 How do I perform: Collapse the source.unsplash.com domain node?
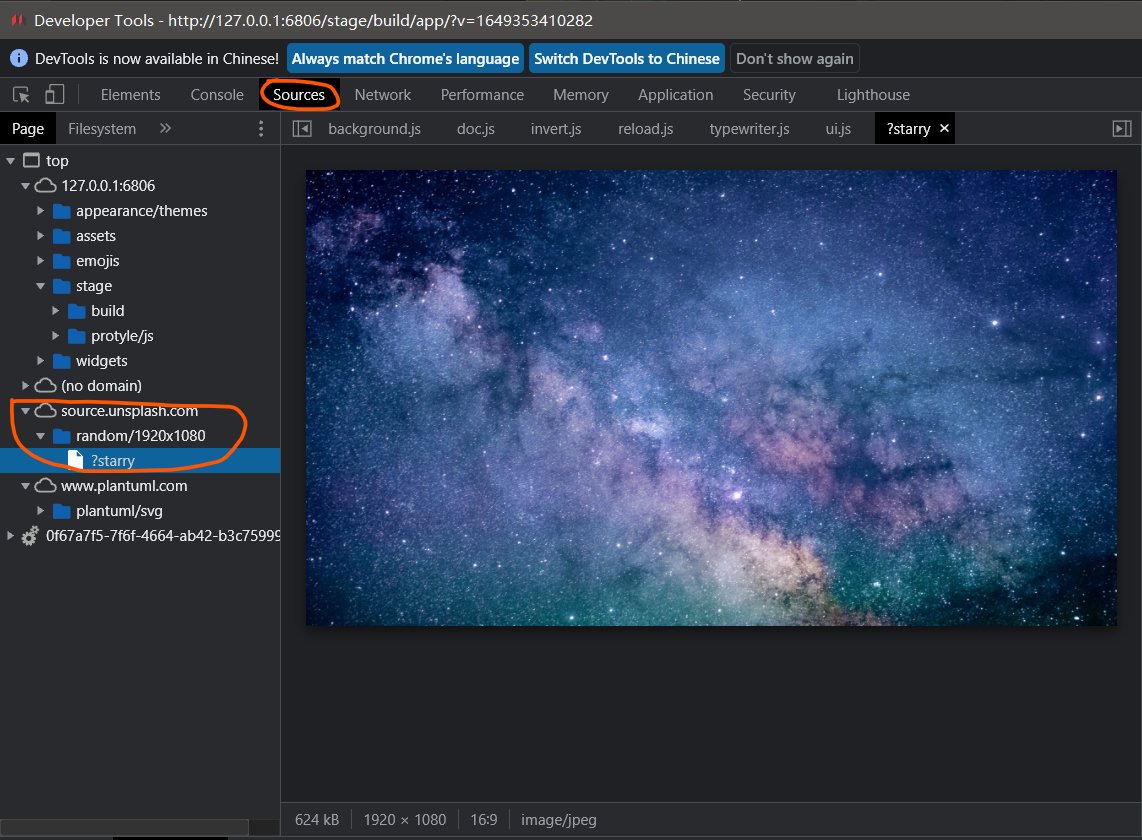click(26, 411)
